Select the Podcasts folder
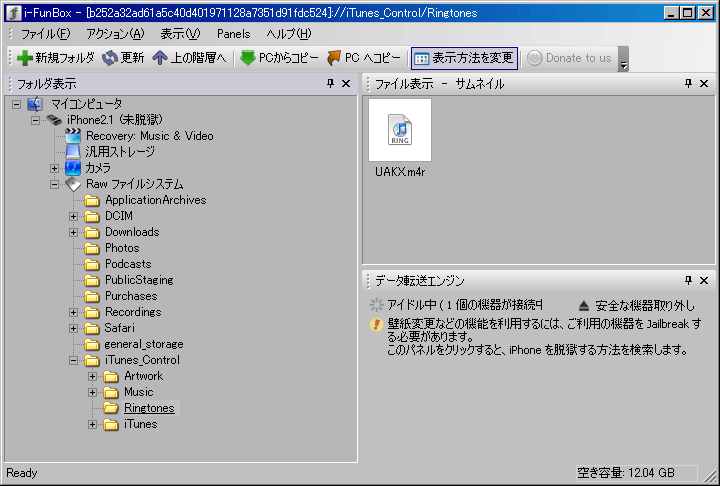 pos(128,264)
